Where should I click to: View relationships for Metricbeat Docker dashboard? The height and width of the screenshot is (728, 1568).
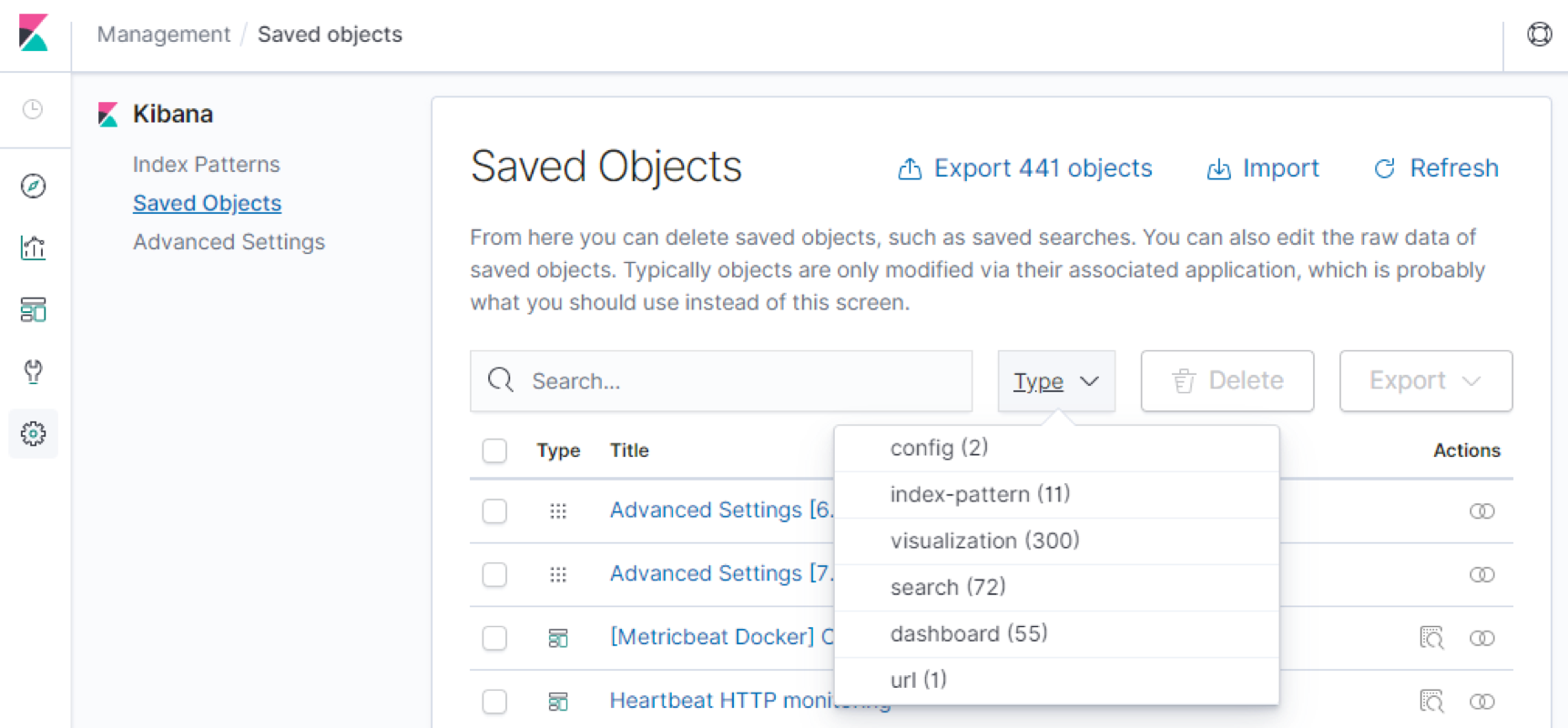tap(1481, 638)
